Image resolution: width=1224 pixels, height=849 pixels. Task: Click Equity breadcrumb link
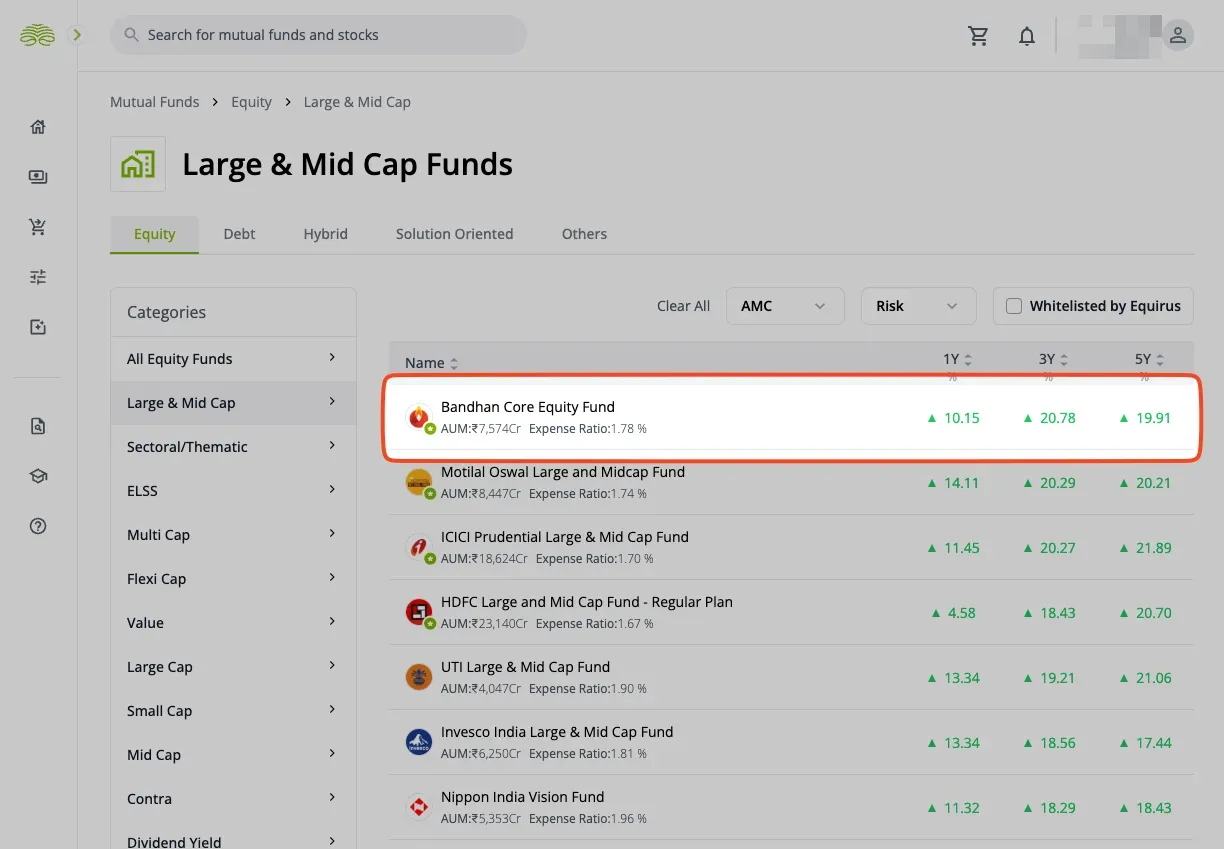pos(251,102)
